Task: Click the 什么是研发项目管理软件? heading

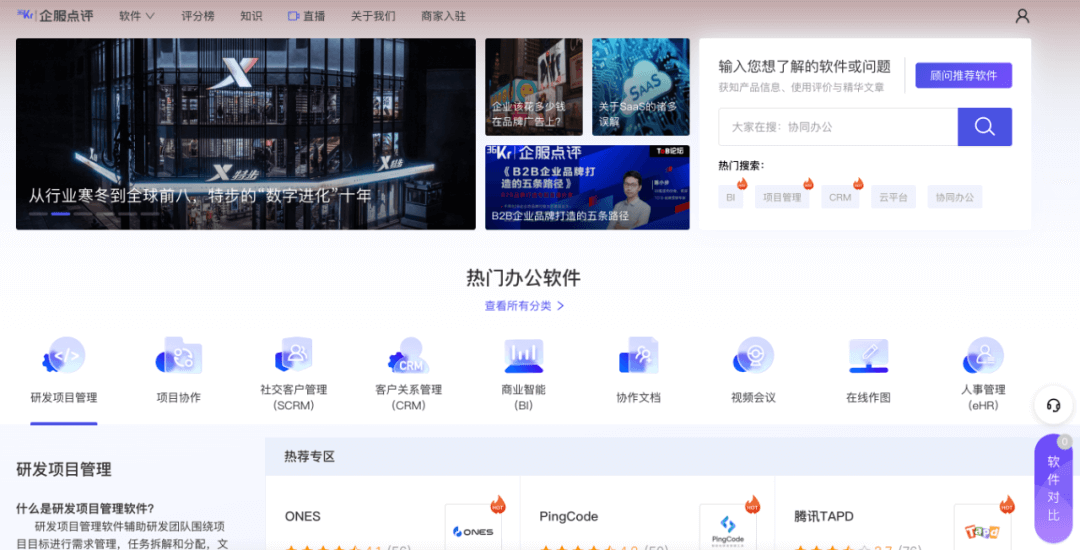Action: pyautogui.click(x=85, y=509)
